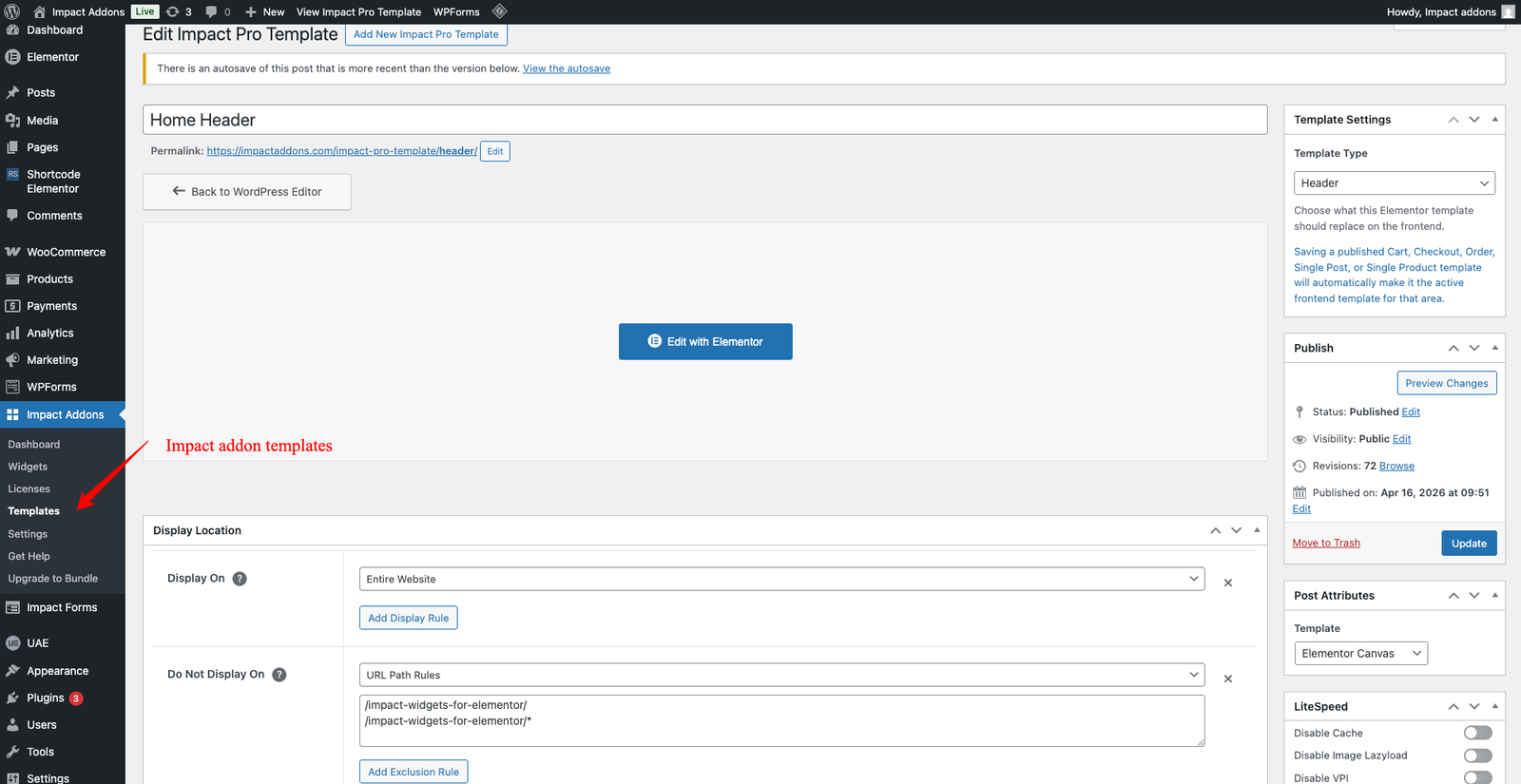Viewport: 1521px width, 784px height.
Task: Click the Media sidebar icon
Action: point(12,120)
